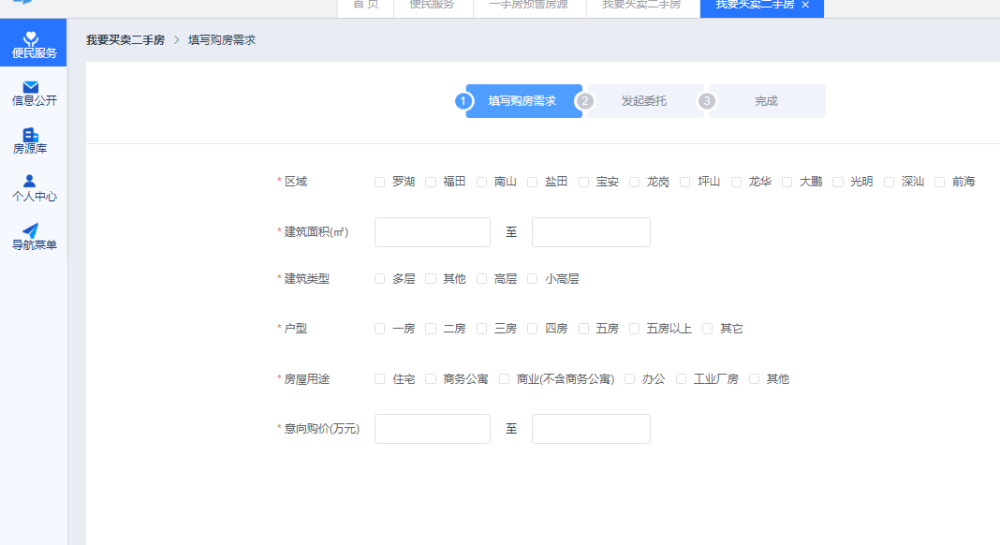Image resolution: width=1000 pixels, height=545 pixels.
Task: Check the 大鹏 district checkbox
Action: (x=787, y=182)
